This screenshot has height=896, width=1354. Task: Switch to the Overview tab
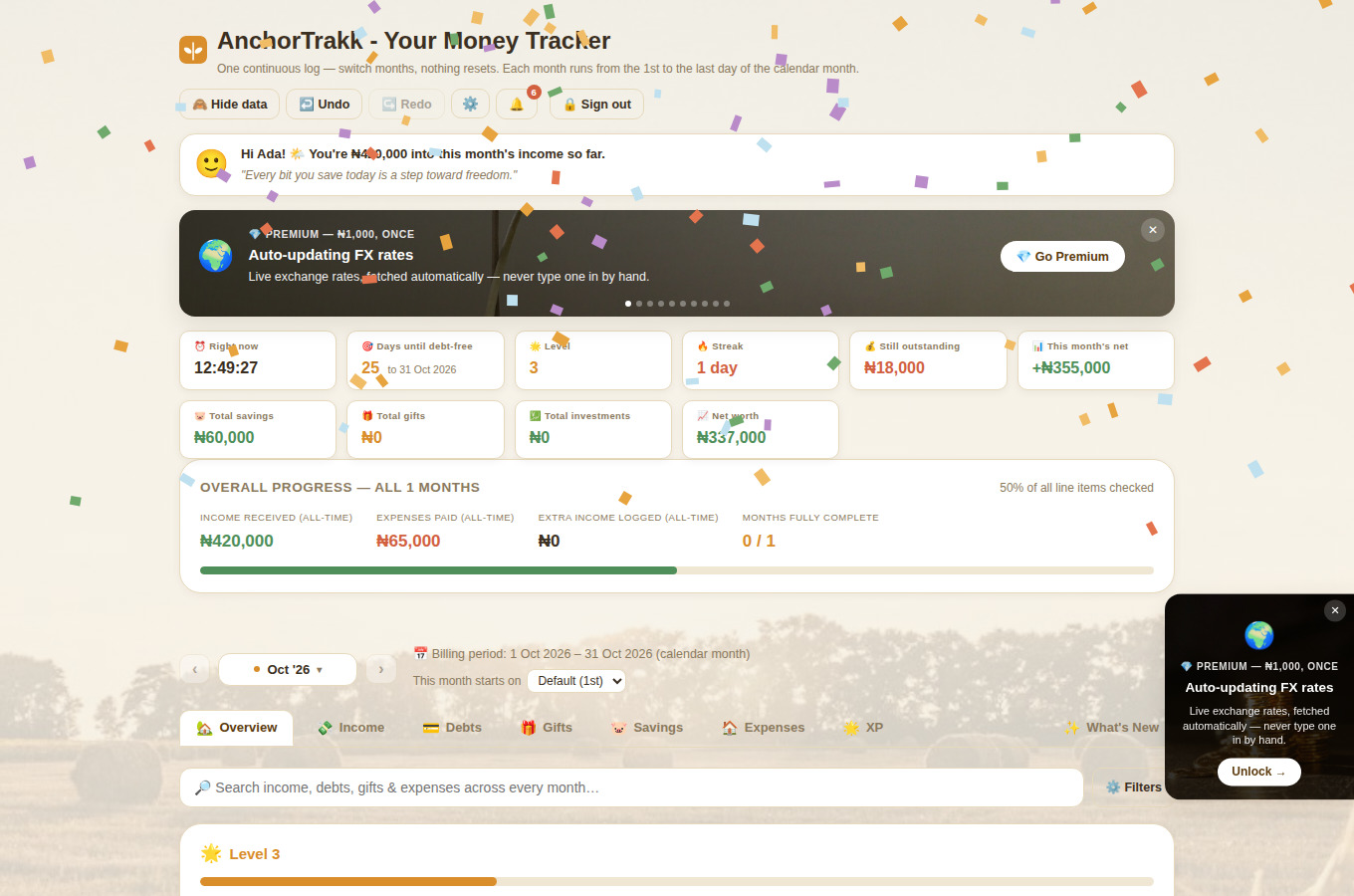click(x=237, y=728)
